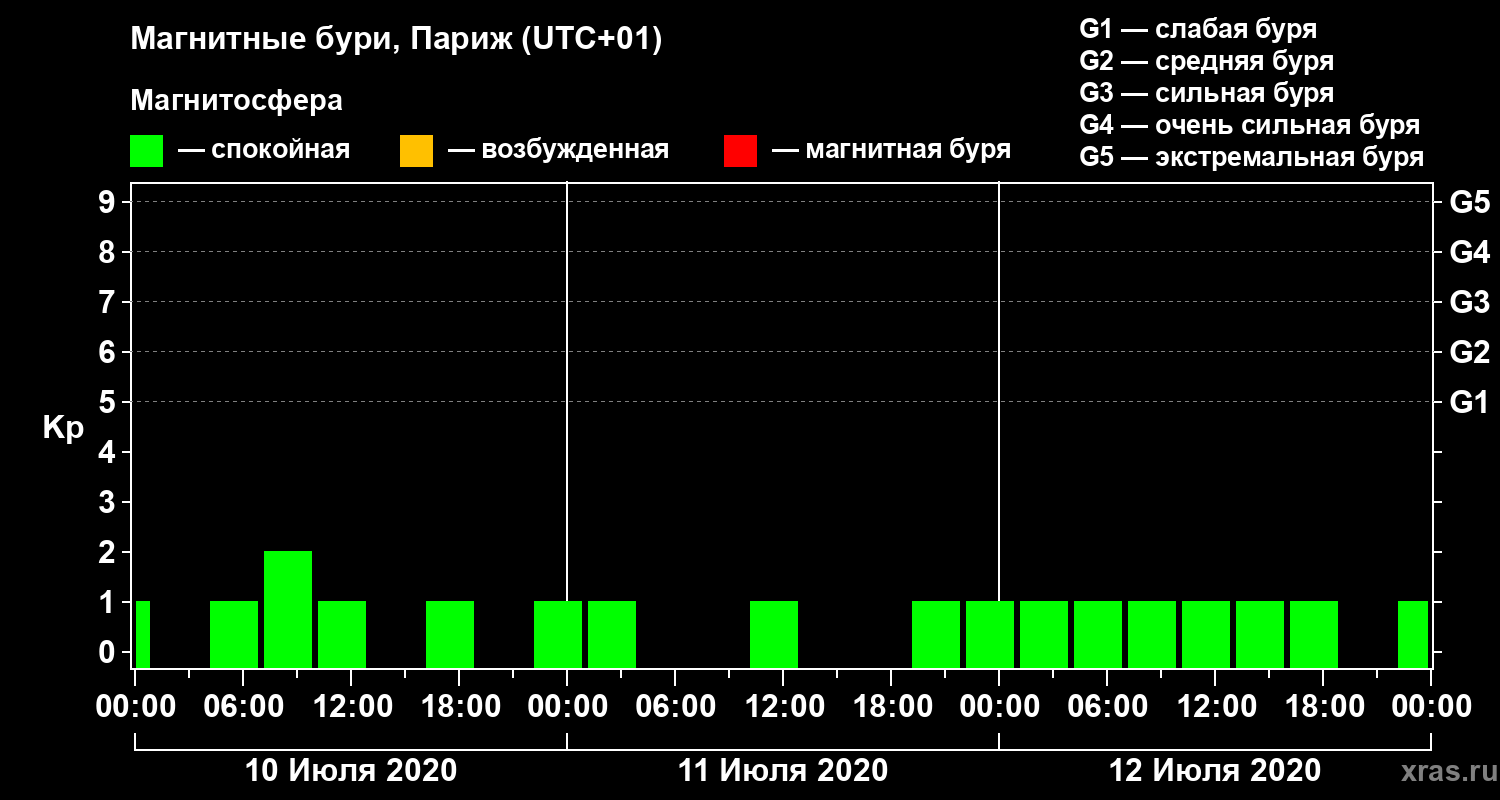The width and height of the screenshot is (1500, 800).
Task: Click the 00:00 label starting 12 Июля
Action: [999, 707]
